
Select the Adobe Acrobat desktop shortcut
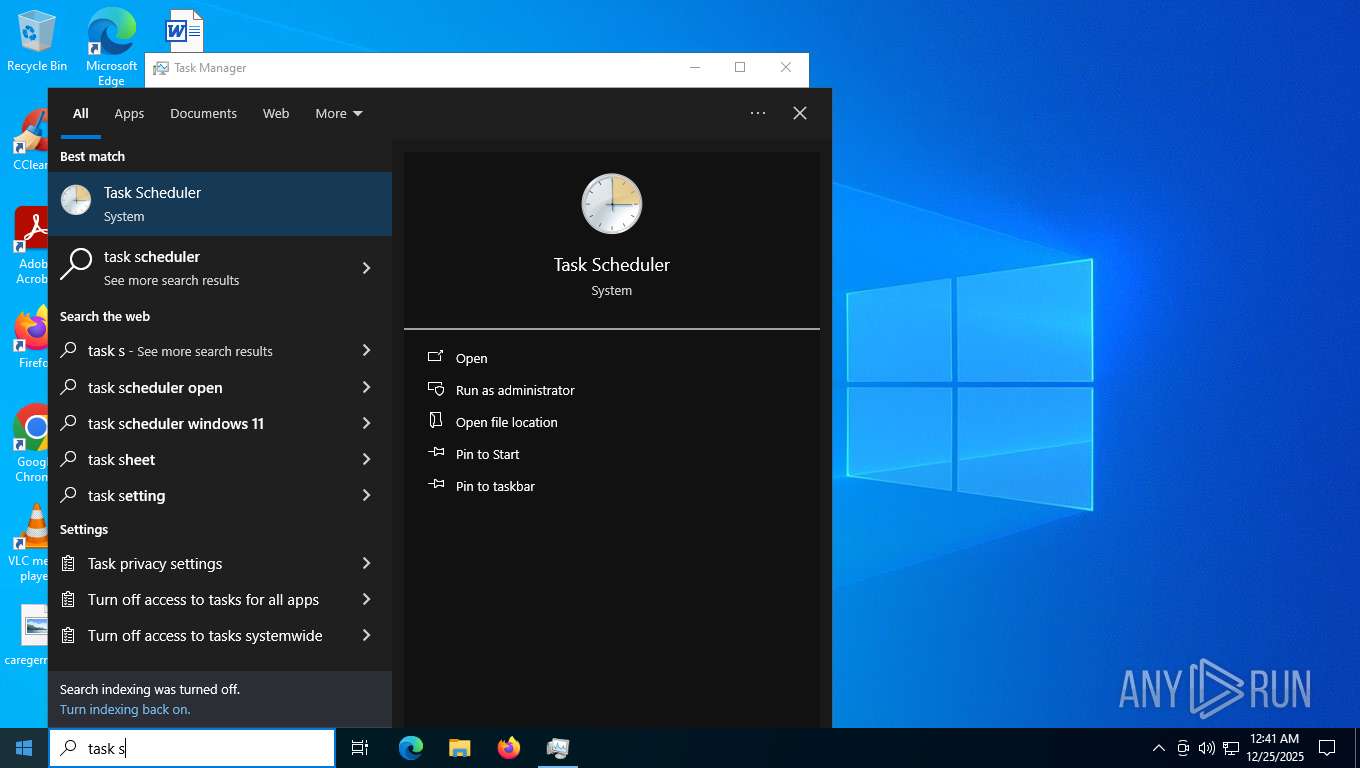(31, 245)
